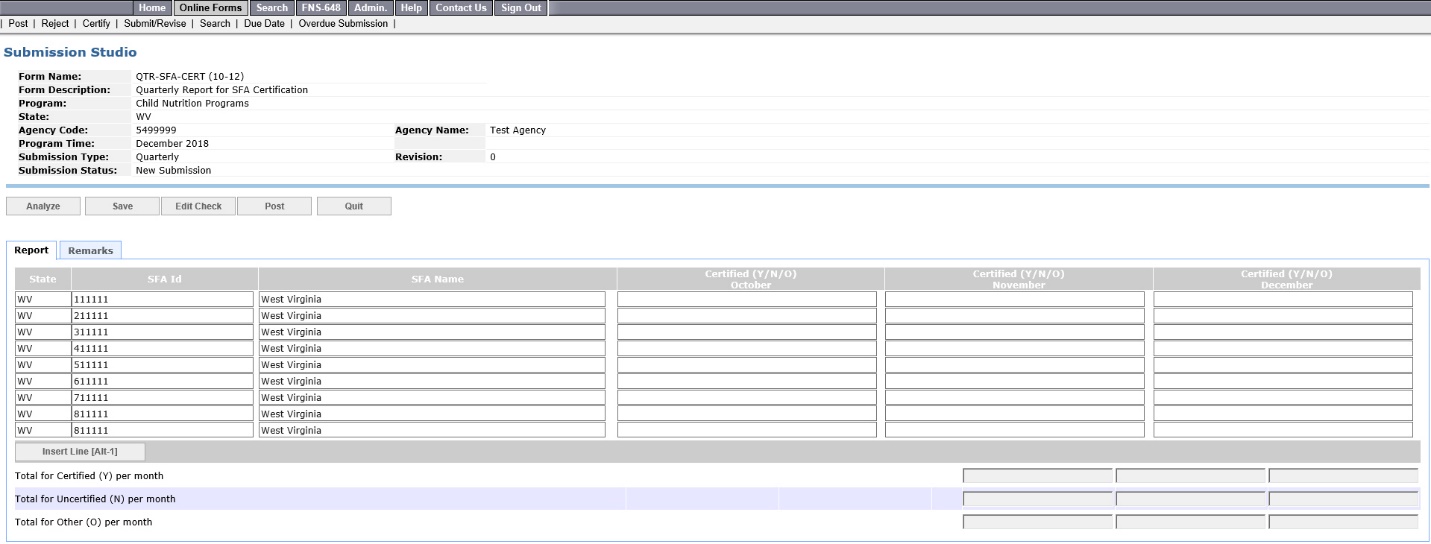Open the Online Forms menu
1431x544 pixels.
coord(210,8)
